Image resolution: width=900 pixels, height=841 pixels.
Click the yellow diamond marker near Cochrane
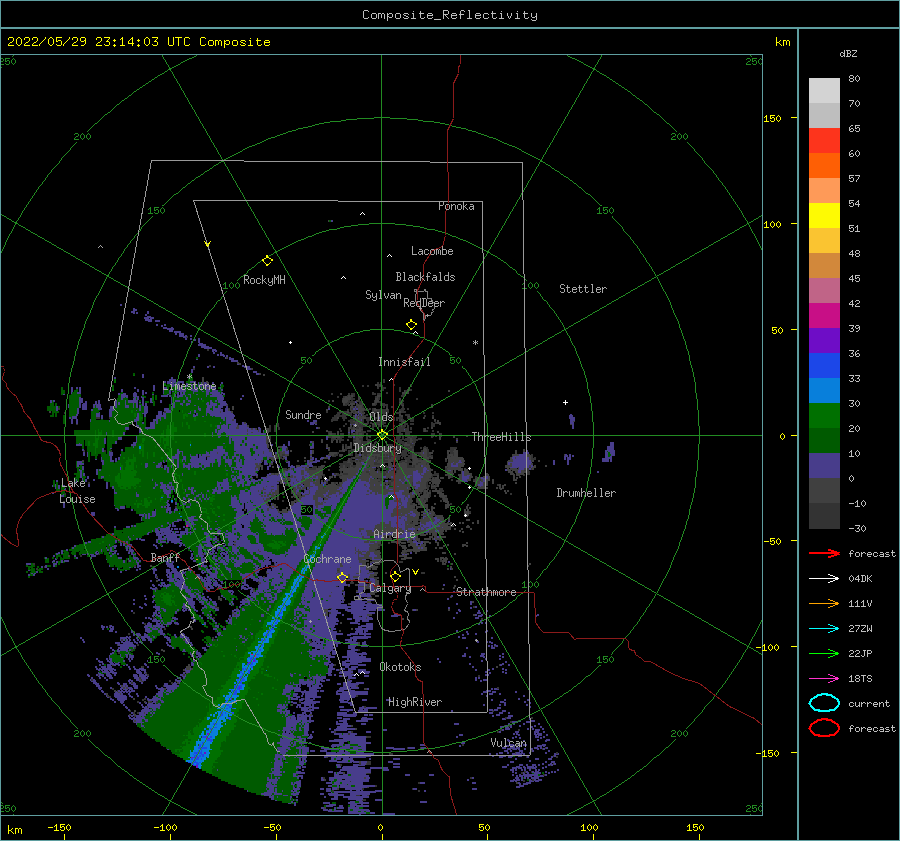[343, 577]
